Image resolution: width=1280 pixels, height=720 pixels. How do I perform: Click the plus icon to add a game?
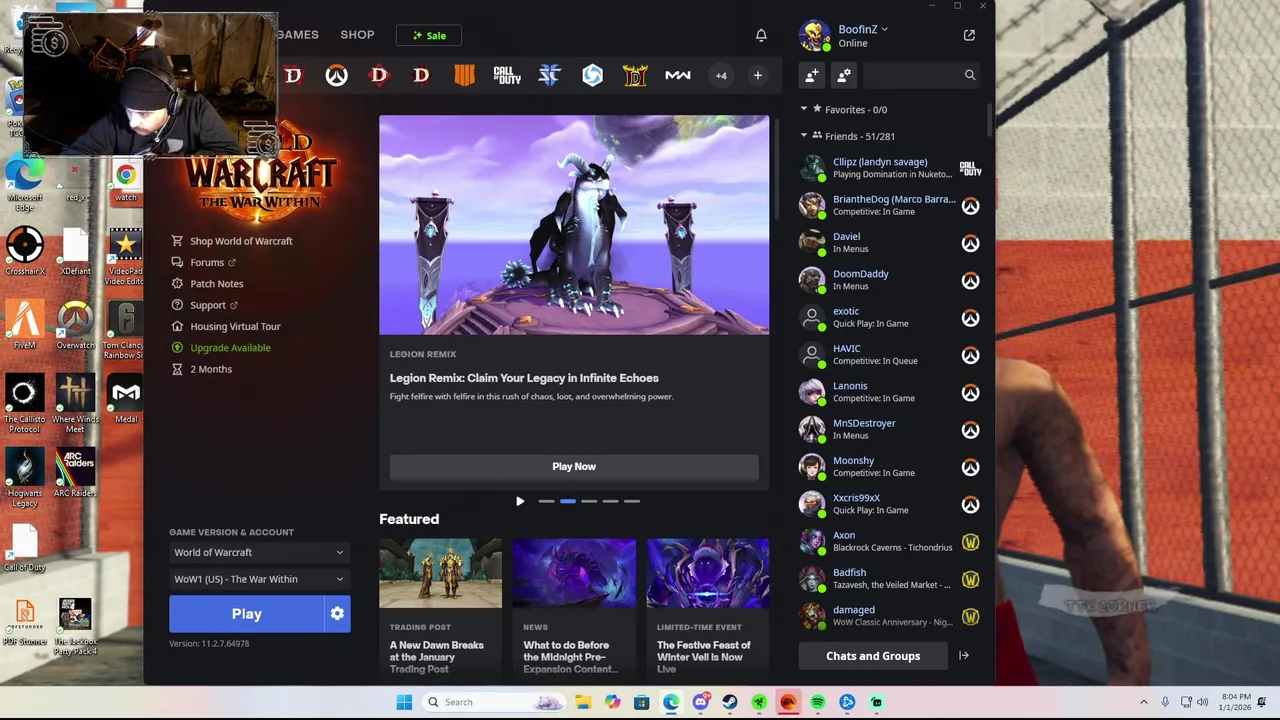point(758,75)
